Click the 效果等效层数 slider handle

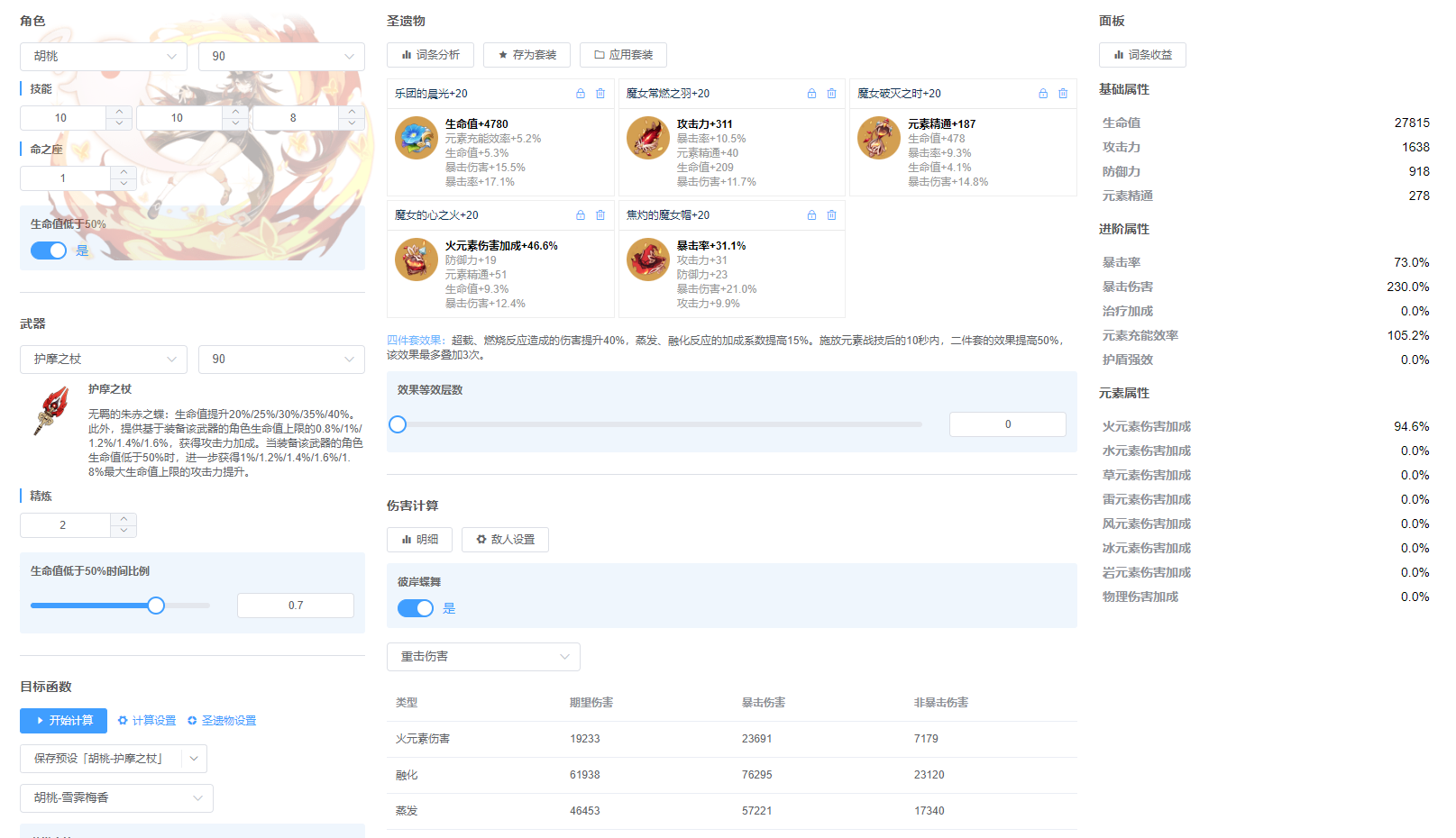point(397,424)
